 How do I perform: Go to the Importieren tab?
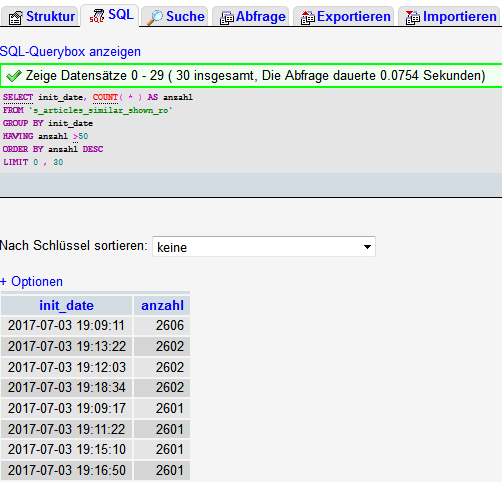coord(450,17)
